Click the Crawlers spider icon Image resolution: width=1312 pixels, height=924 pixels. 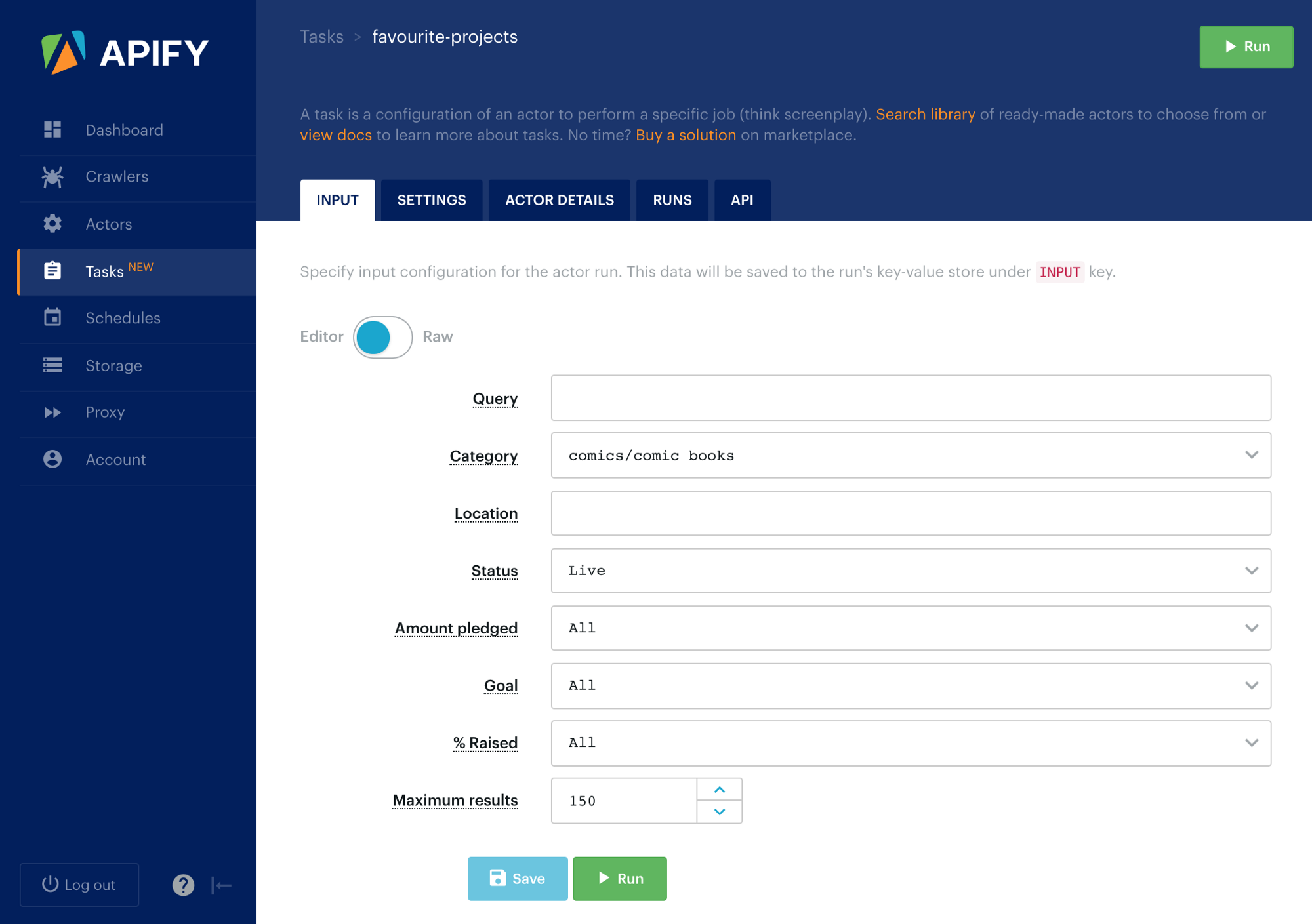[x=52, y=176]
